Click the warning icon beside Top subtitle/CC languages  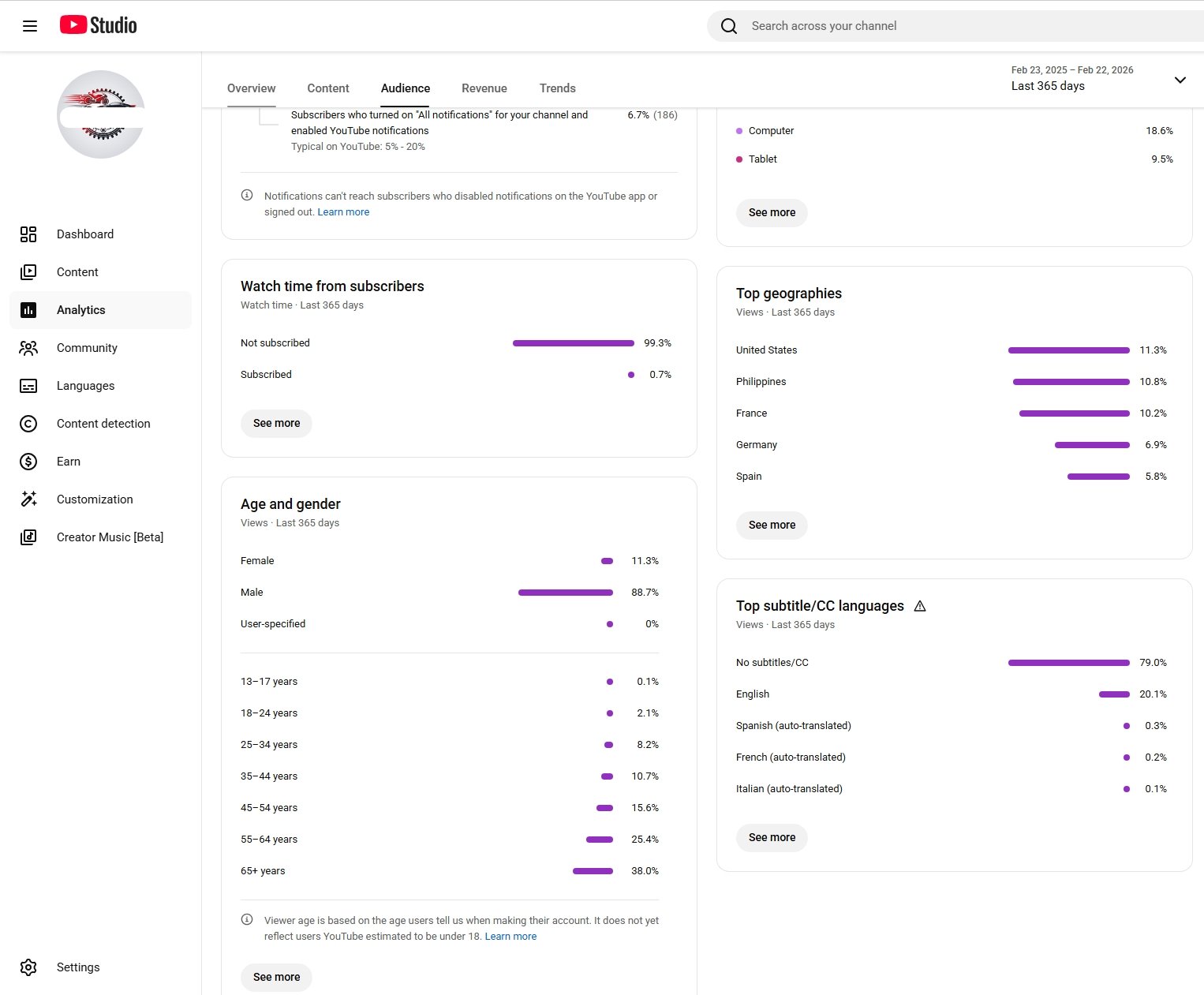[920, 606]
